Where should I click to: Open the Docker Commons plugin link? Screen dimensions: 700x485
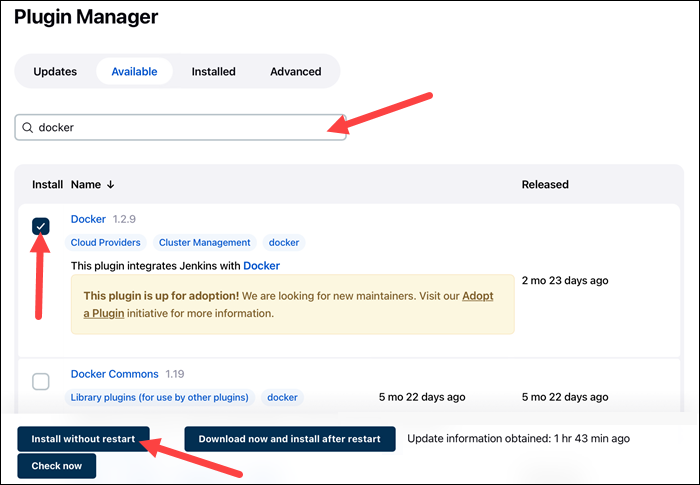[115, 374]
